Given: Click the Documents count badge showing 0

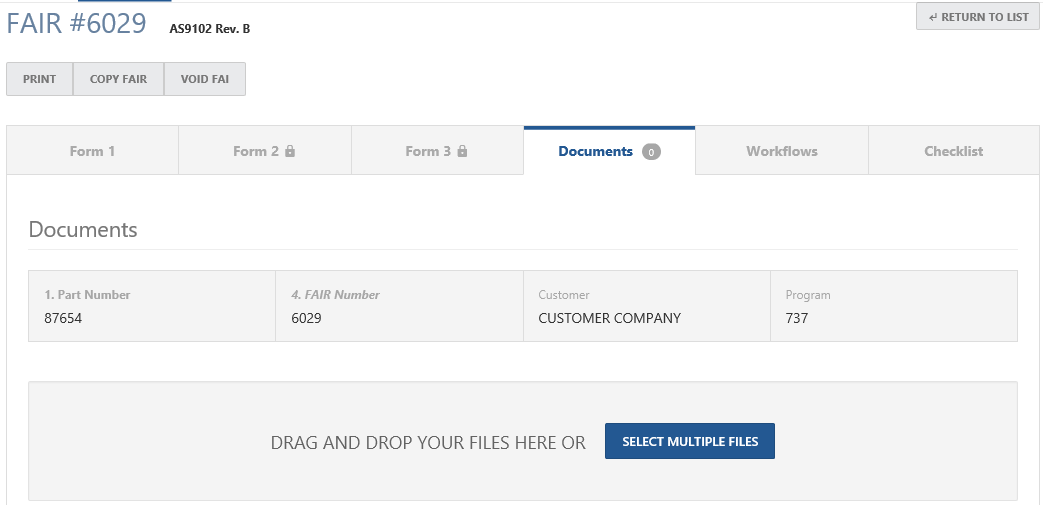Looking at the screenshot, I should (x=651, y=152).
